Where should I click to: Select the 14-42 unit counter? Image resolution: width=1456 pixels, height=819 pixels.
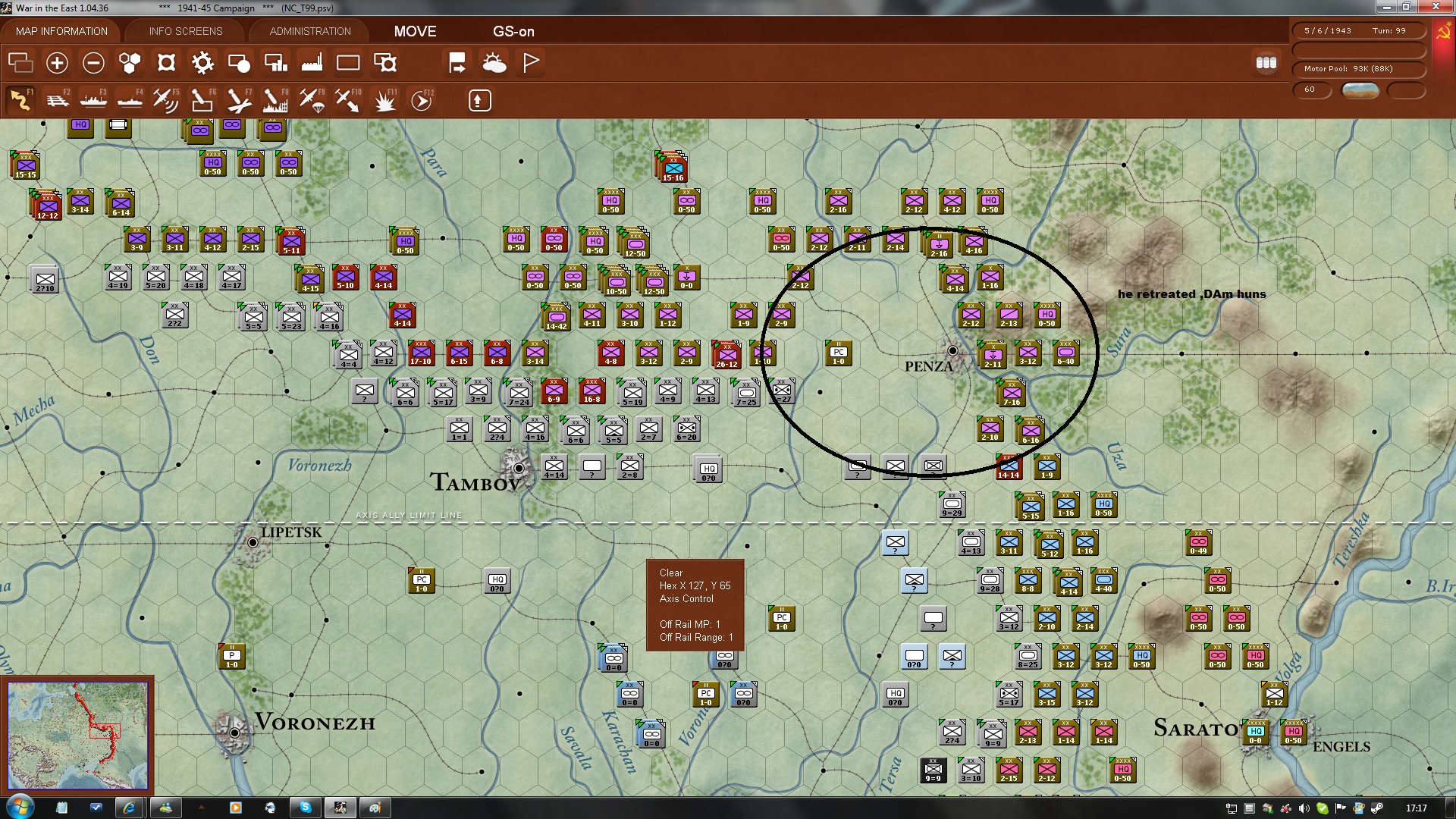click(x=557, y=317)
